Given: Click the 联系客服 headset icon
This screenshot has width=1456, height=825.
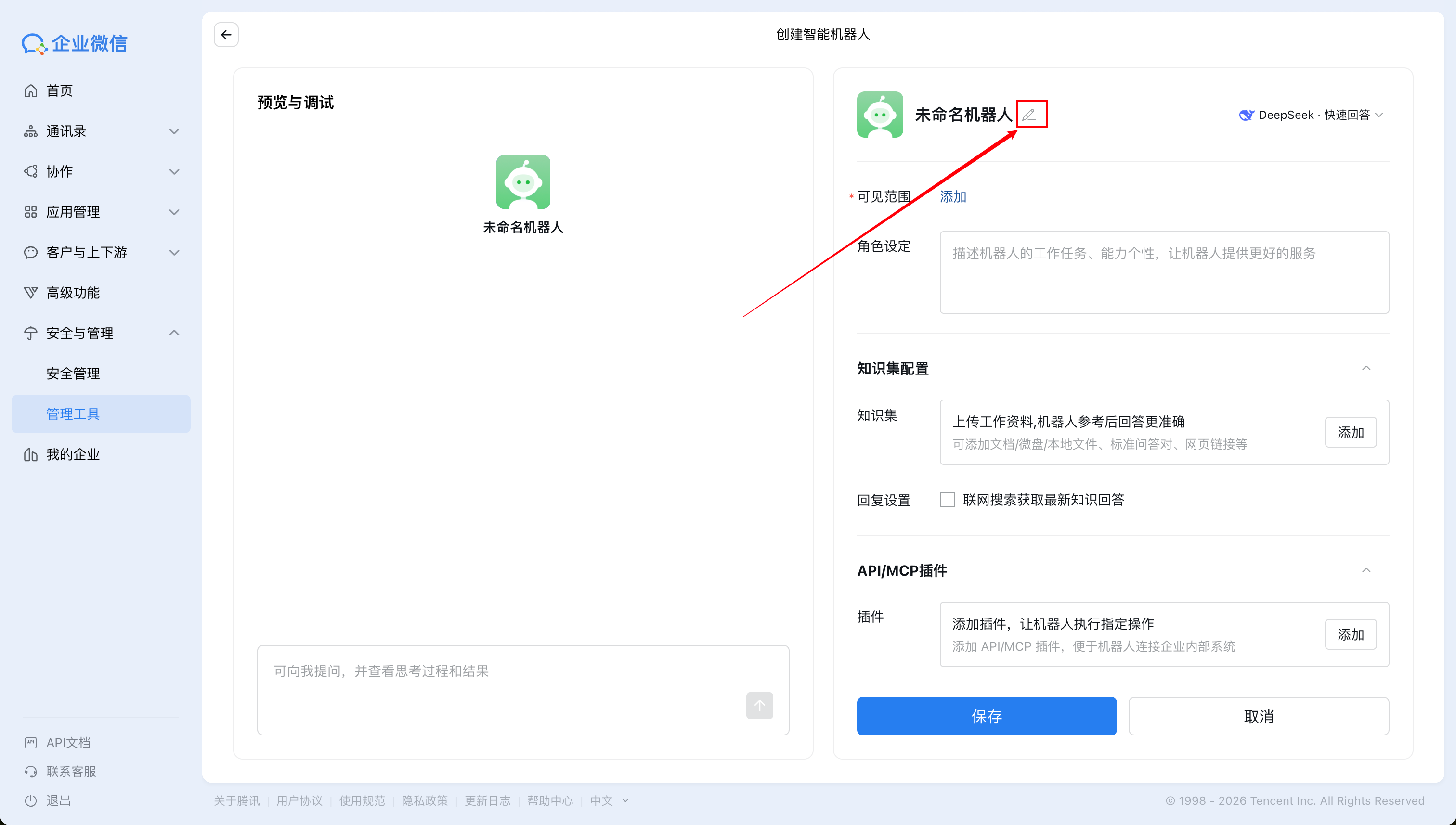Looking at the screenshot, I should coord(31,771).
